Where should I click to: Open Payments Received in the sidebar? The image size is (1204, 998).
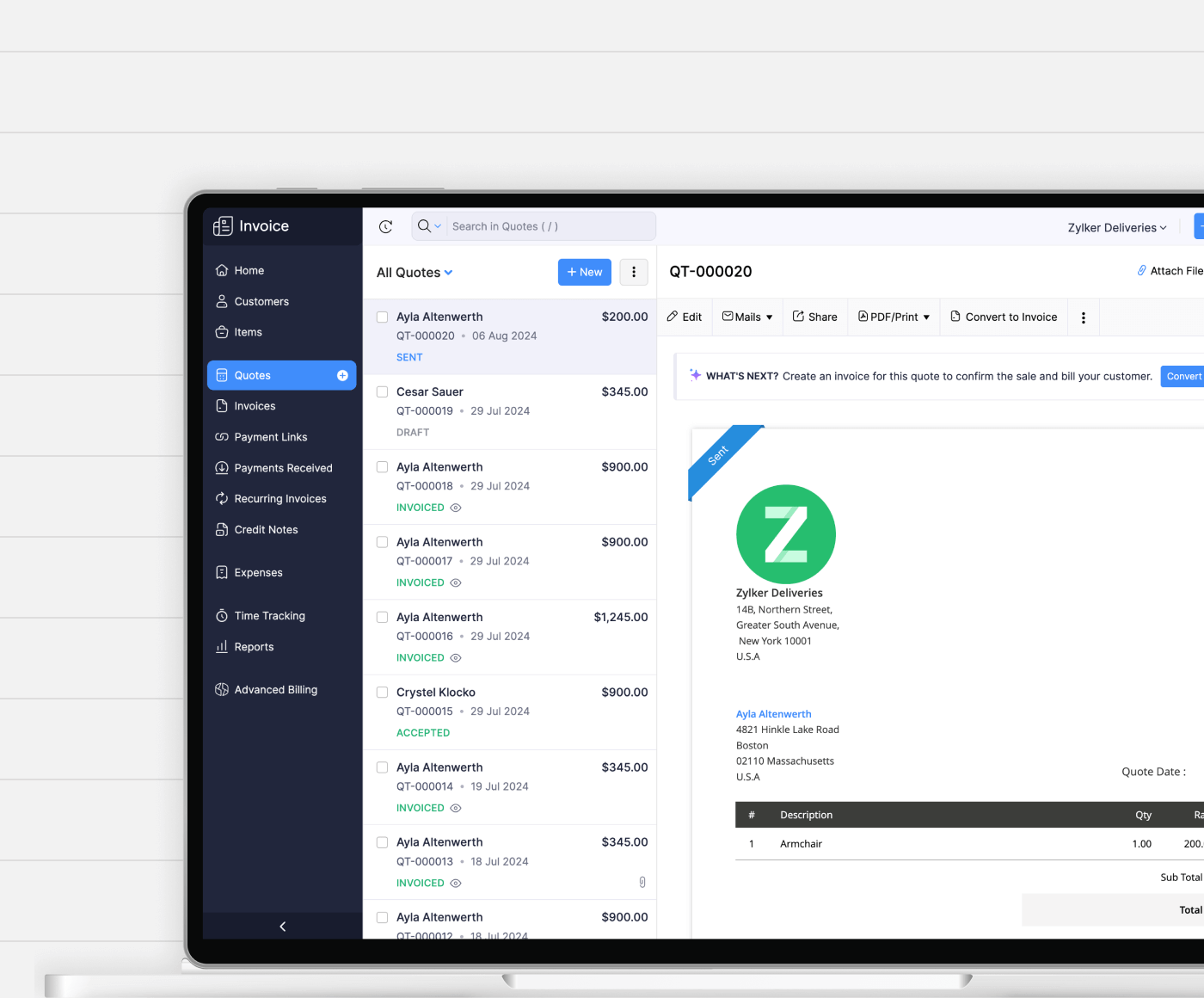point(283,468)
